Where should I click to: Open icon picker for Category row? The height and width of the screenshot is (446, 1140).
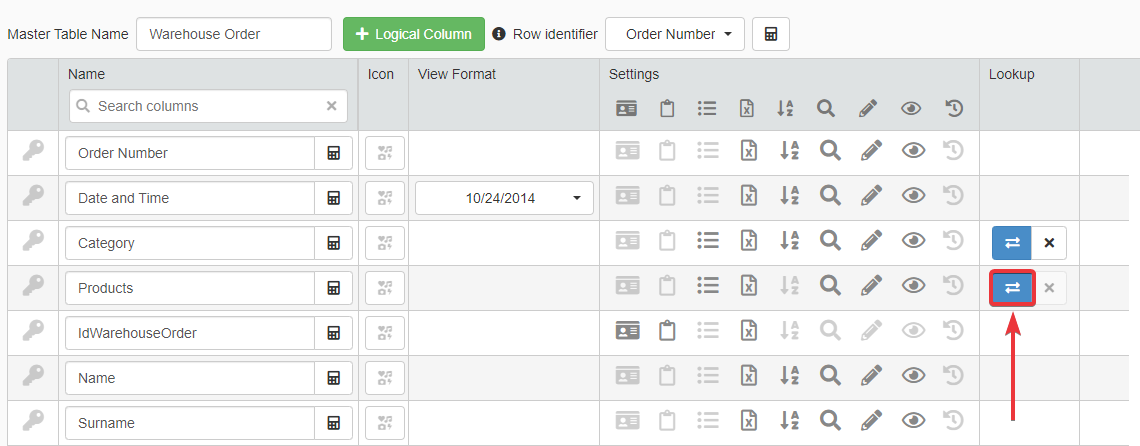[x=385, y=243]
